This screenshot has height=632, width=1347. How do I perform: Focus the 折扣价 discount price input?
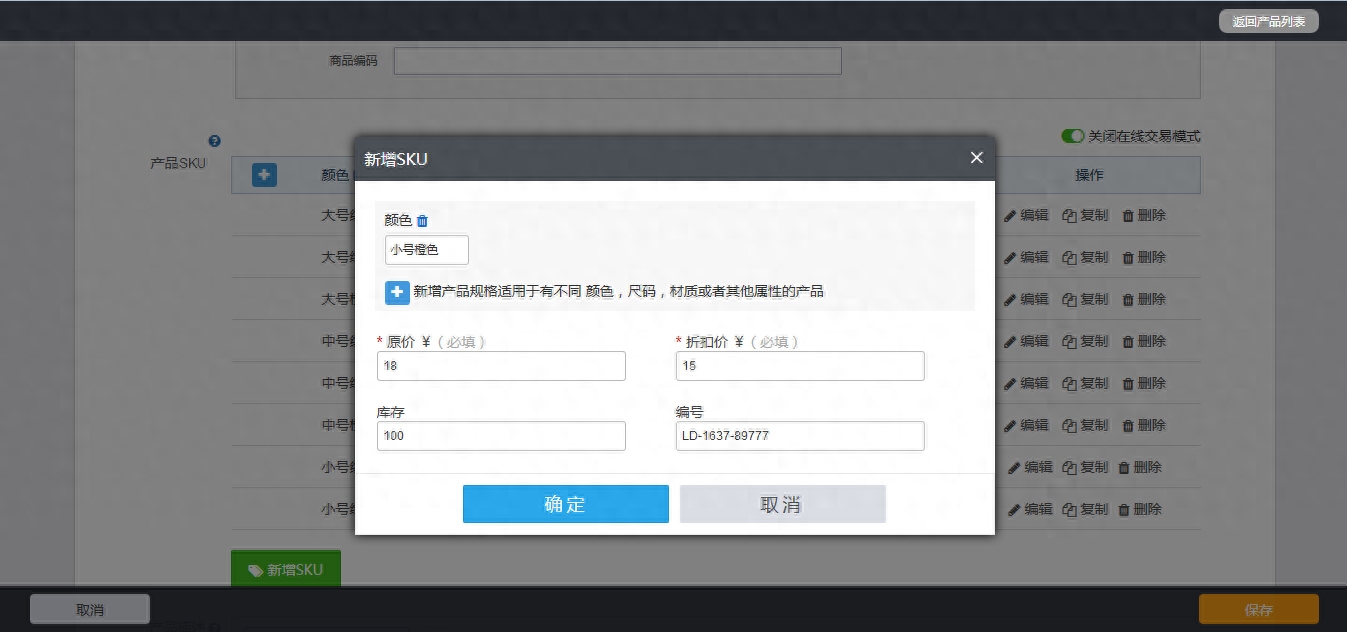[x=800, y=366]
